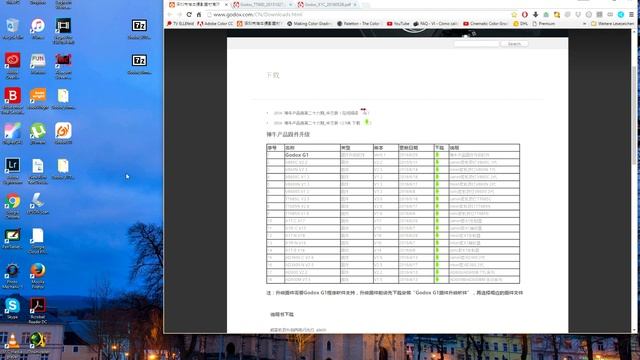Open the DHL bookmark

(520, 24)
